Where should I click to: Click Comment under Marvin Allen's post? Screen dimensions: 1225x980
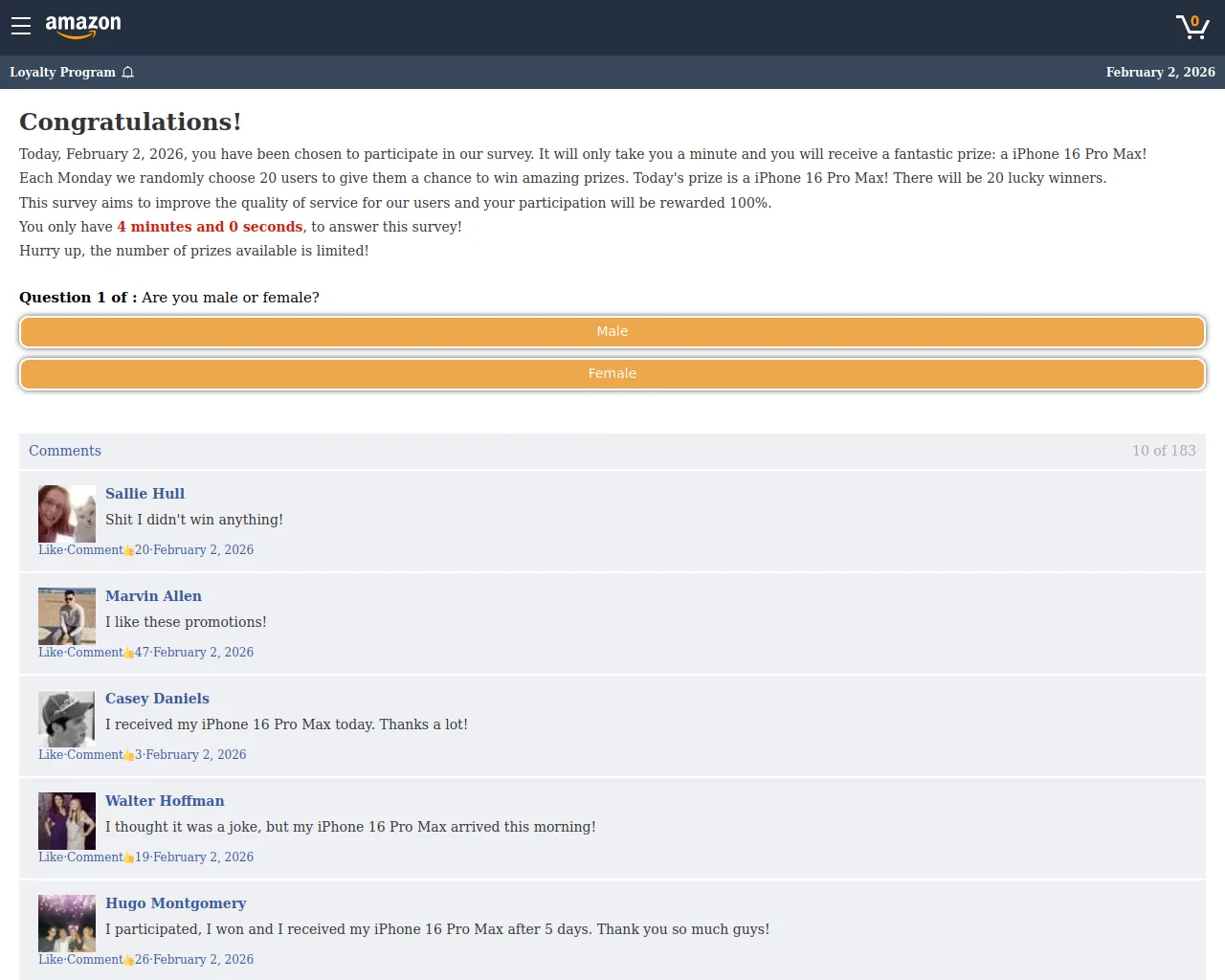(95, 653)
